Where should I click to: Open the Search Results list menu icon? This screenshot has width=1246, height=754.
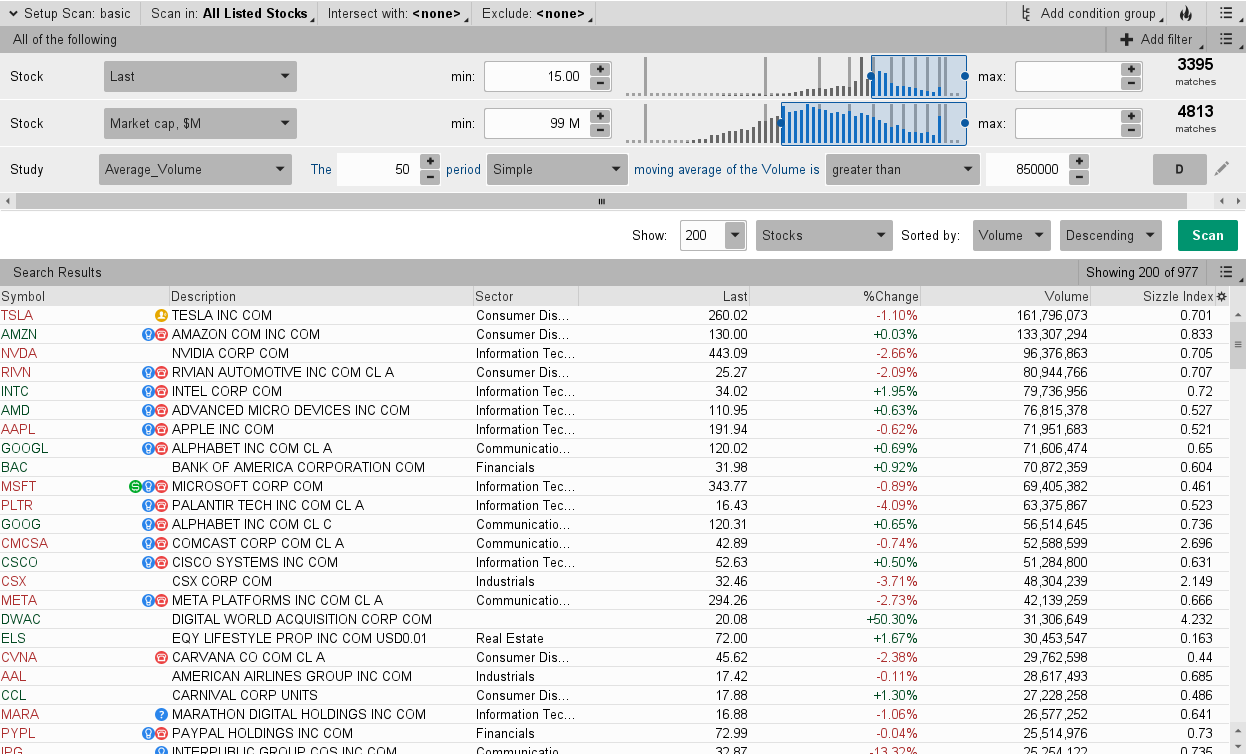click(x=1226, y=272)
